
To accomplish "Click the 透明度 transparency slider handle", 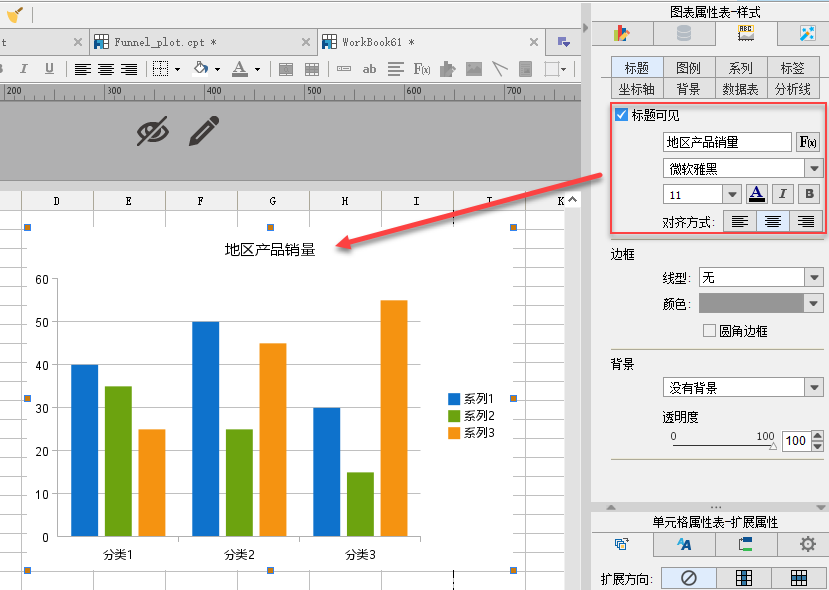I will point(772,447).
